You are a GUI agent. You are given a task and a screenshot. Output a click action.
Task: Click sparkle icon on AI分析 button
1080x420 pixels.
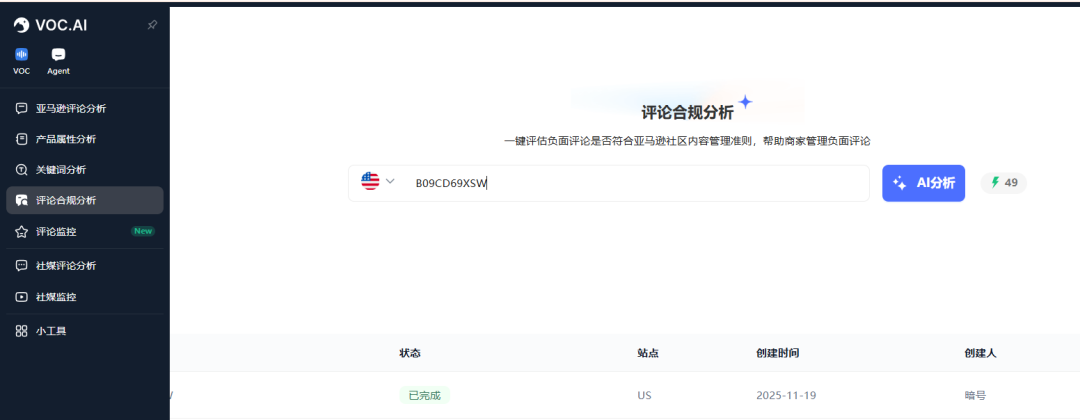[x=900, y=183]
